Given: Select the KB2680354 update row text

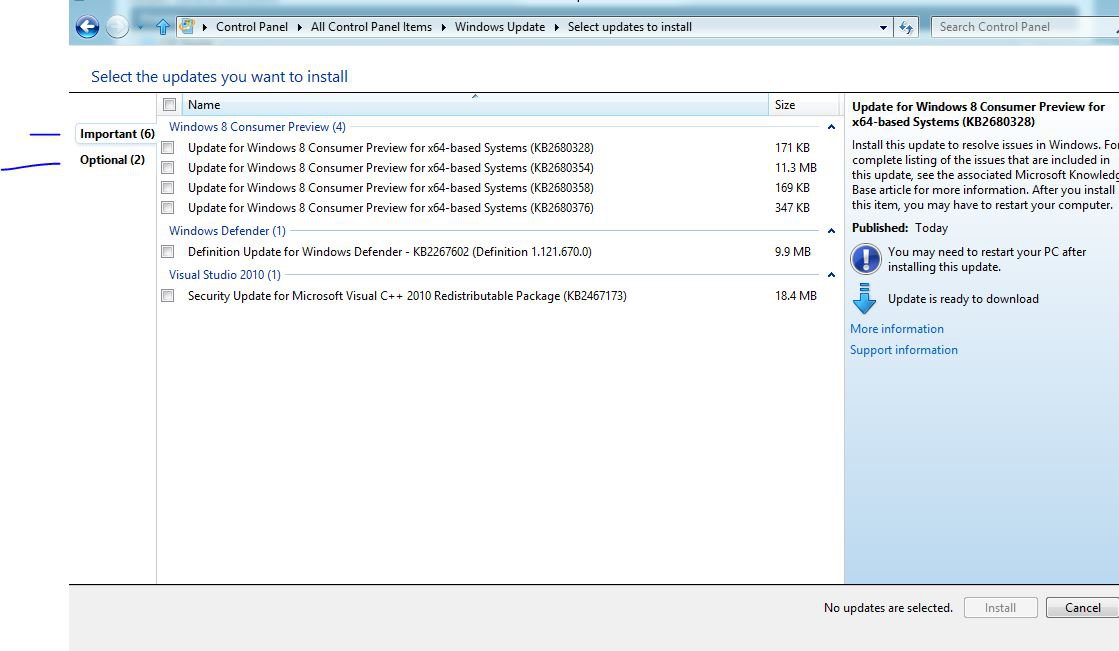Looking at the screenshot, I should click(x=390, y=168).
